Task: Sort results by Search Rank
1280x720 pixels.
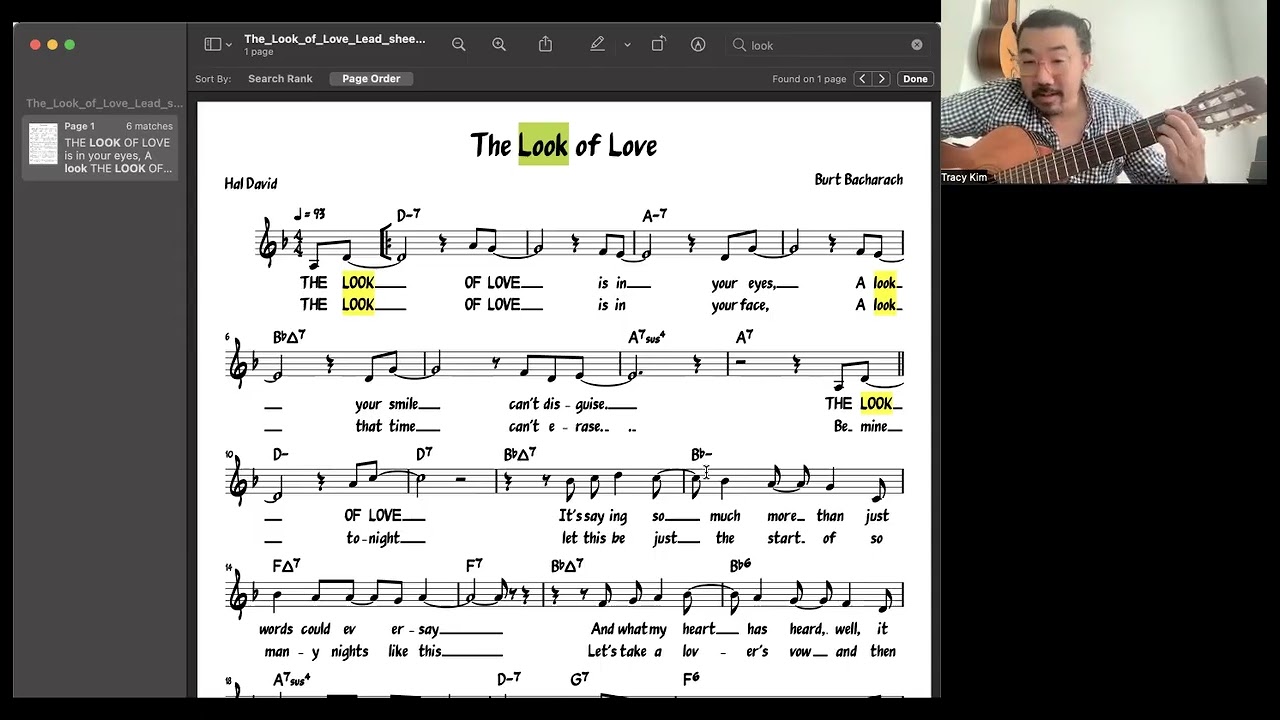Action: [x=280, y=78]
